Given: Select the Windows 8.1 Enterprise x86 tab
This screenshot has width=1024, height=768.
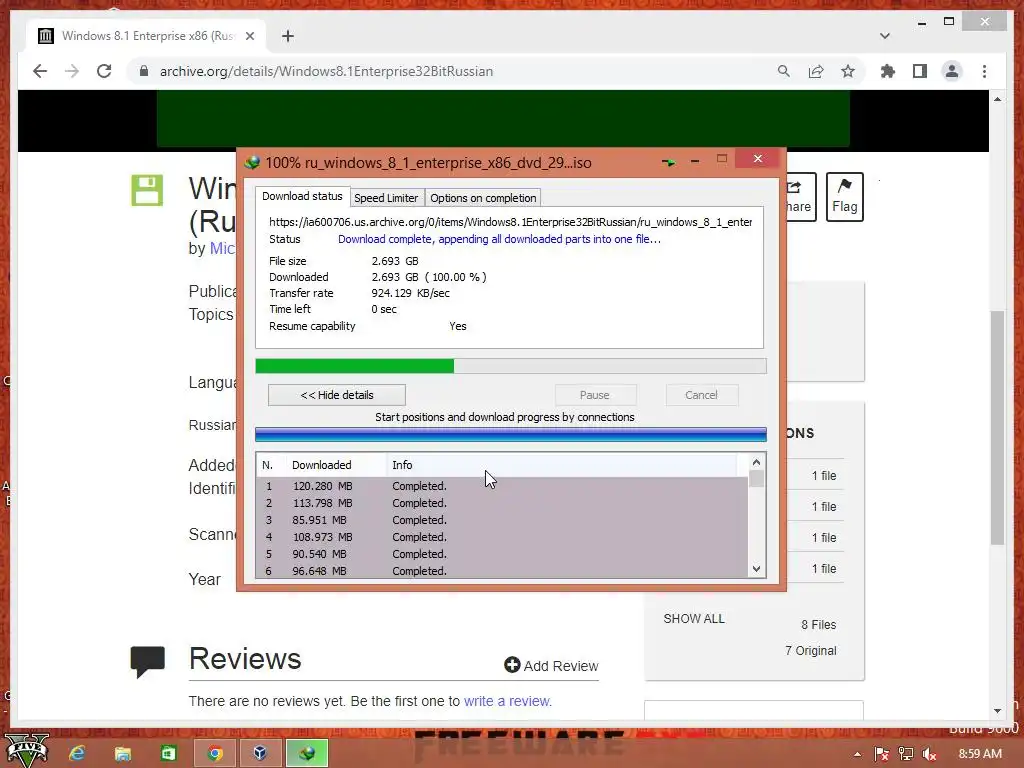Looking at the screenshot, I should pos(147,36).
